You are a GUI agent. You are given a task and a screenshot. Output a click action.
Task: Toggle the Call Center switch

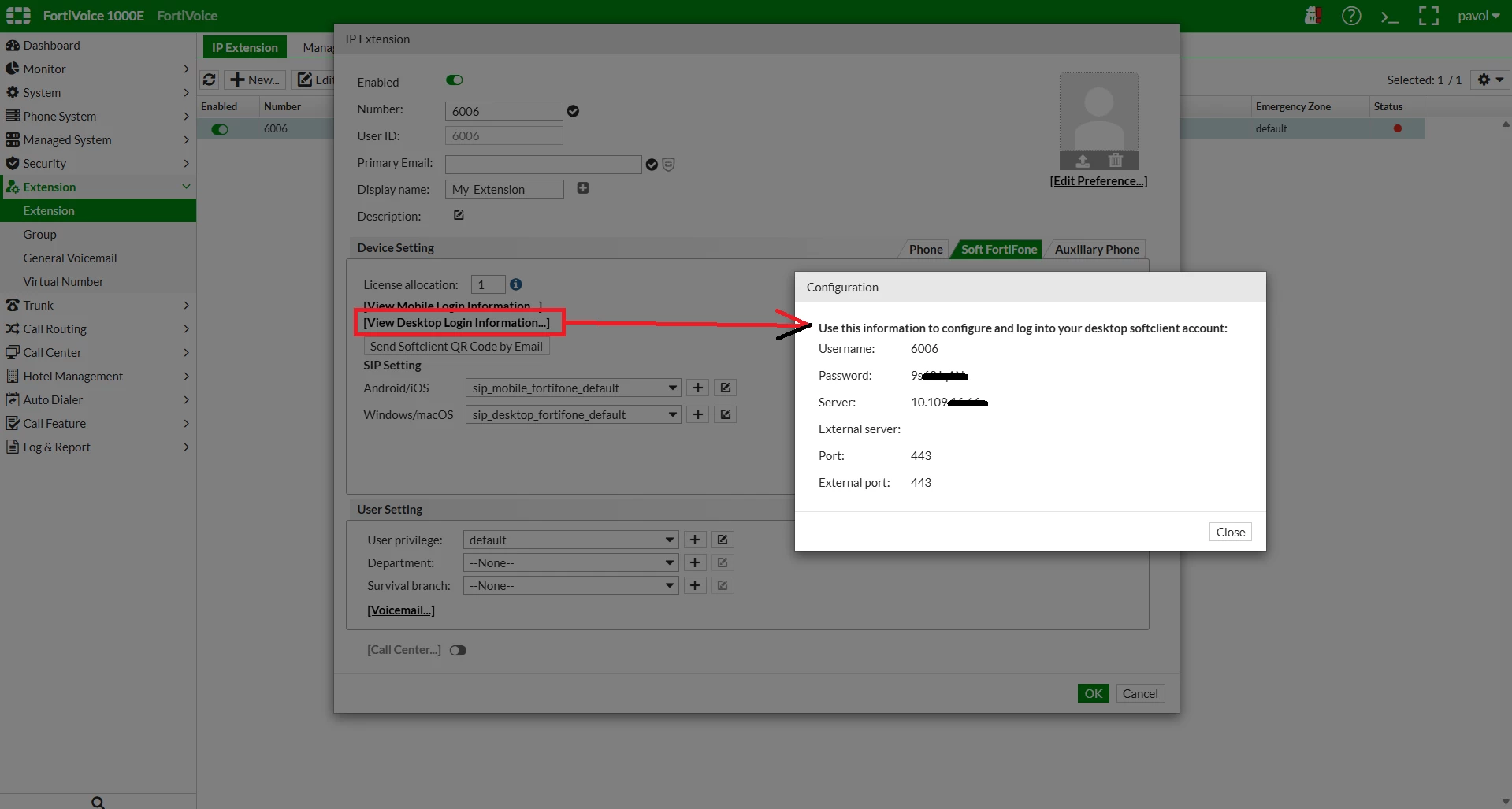coord(458,650)
